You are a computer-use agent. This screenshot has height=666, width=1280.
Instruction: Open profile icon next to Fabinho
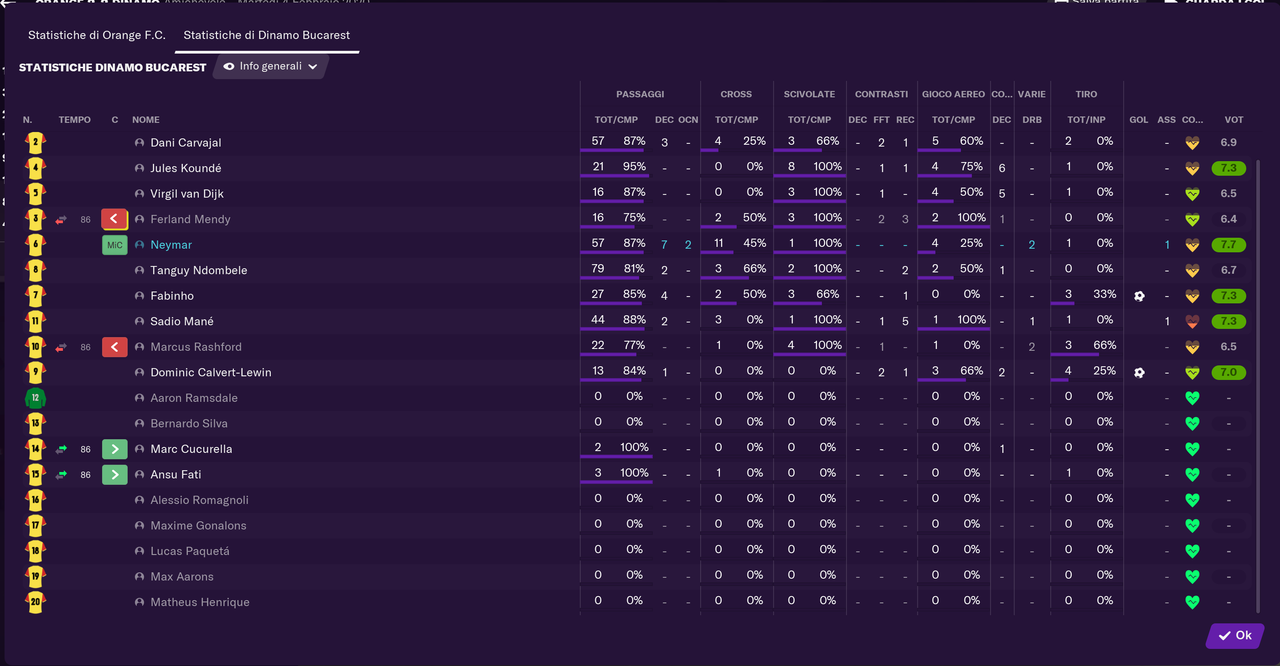click(139, 296)
